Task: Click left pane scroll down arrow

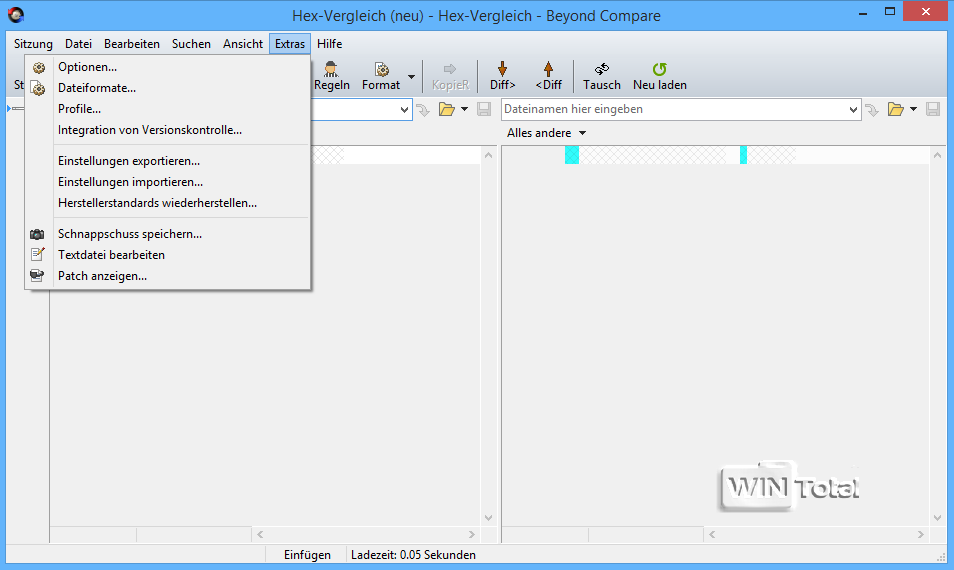Action: (488, 518)
